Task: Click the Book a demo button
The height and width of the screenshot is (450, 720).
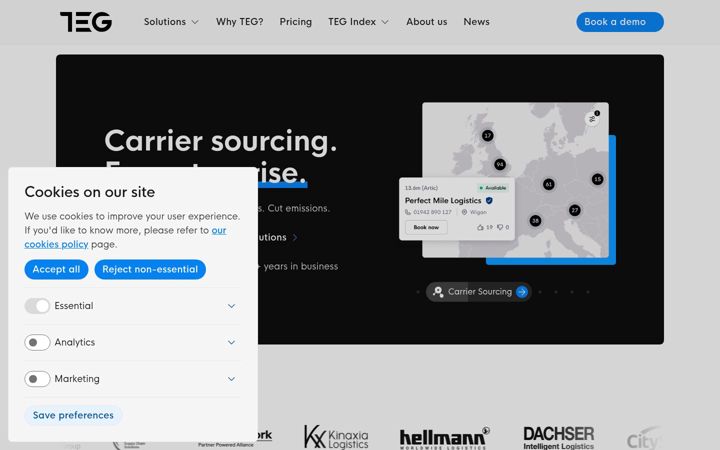Action: pyautogui.click(x=619, y=22)
